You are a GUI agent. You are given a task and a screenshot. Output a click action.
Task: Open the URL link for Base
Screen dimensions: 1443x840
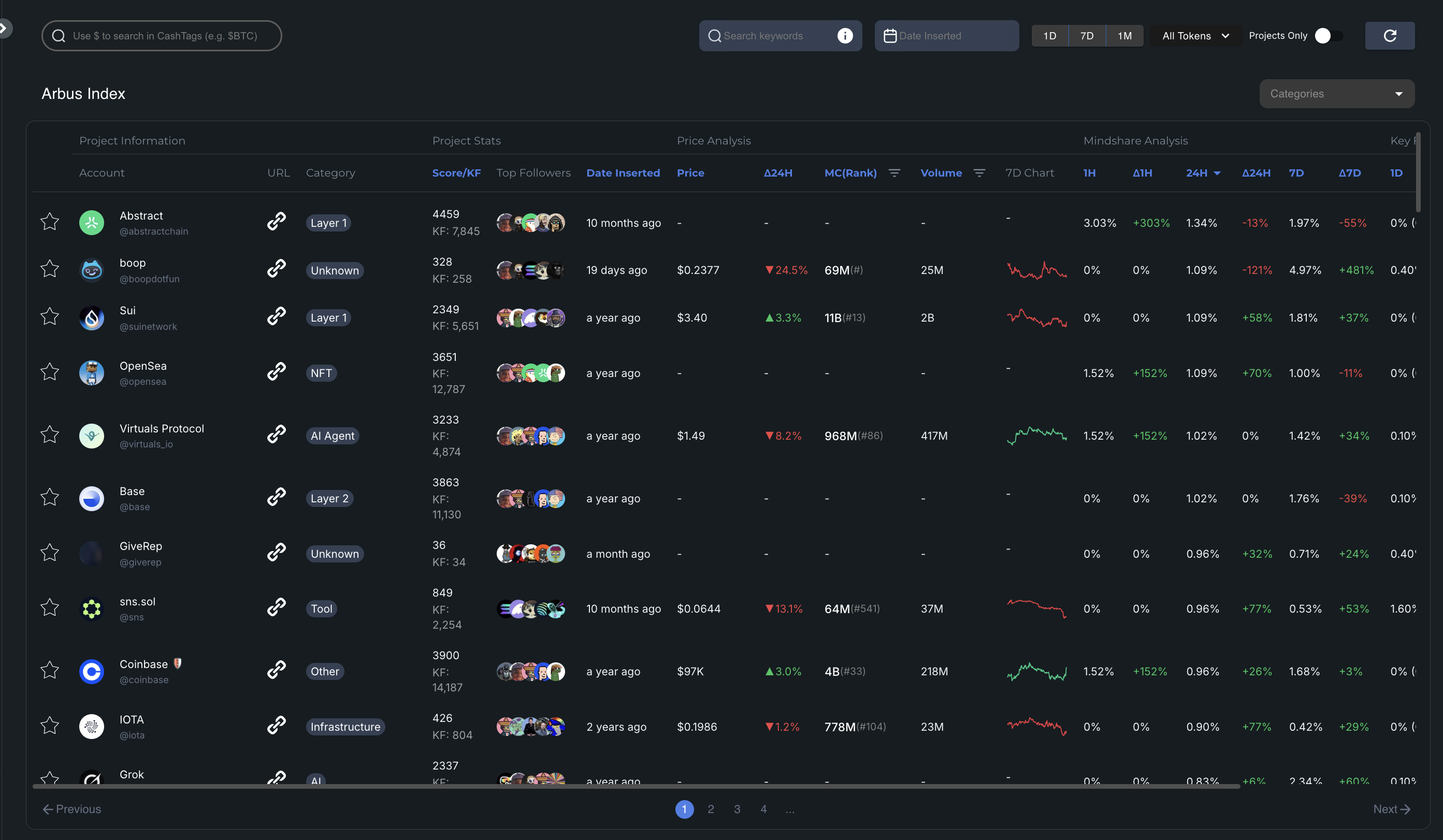[277, 497]
